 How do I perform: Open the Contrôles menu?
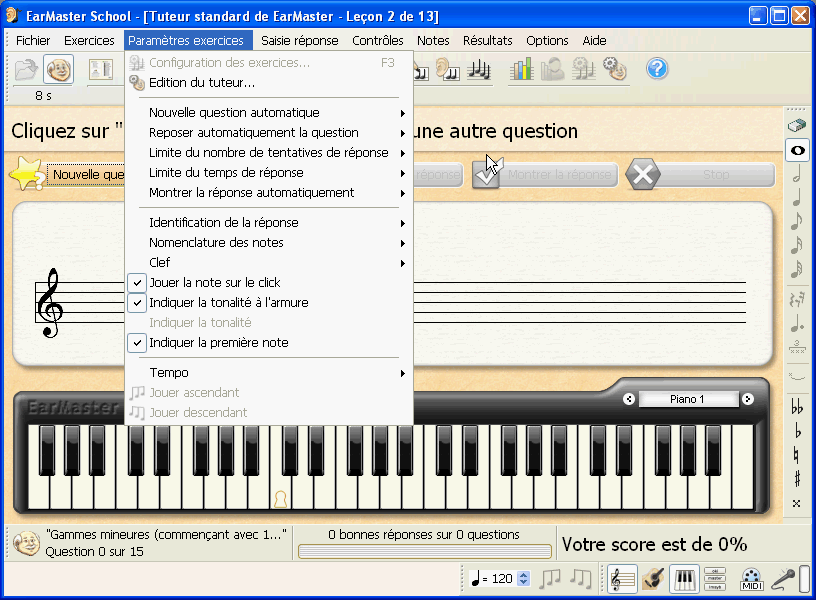378,41
